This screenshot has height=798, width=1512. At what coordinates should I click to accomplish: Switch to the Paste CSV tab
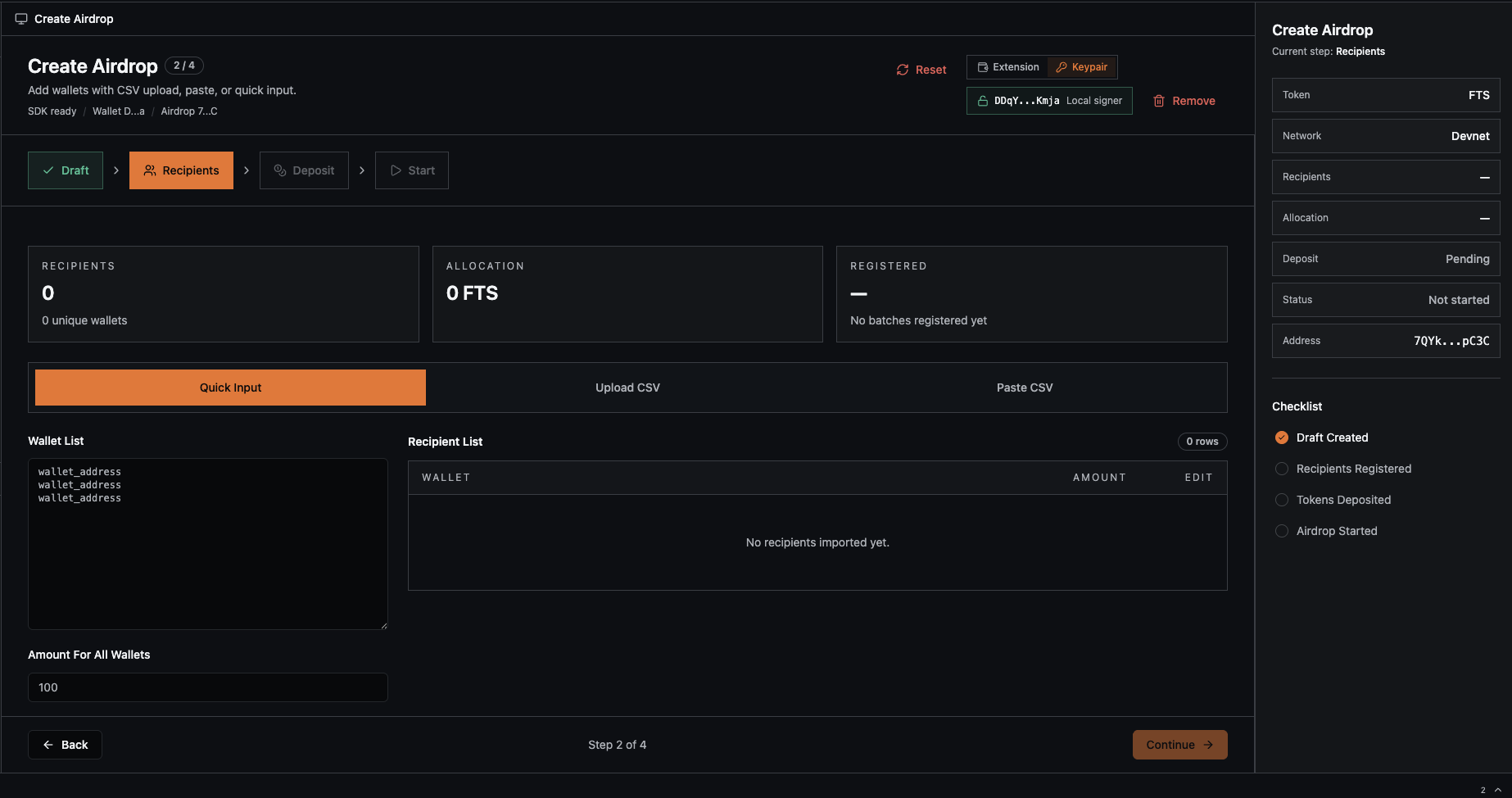1025,388
